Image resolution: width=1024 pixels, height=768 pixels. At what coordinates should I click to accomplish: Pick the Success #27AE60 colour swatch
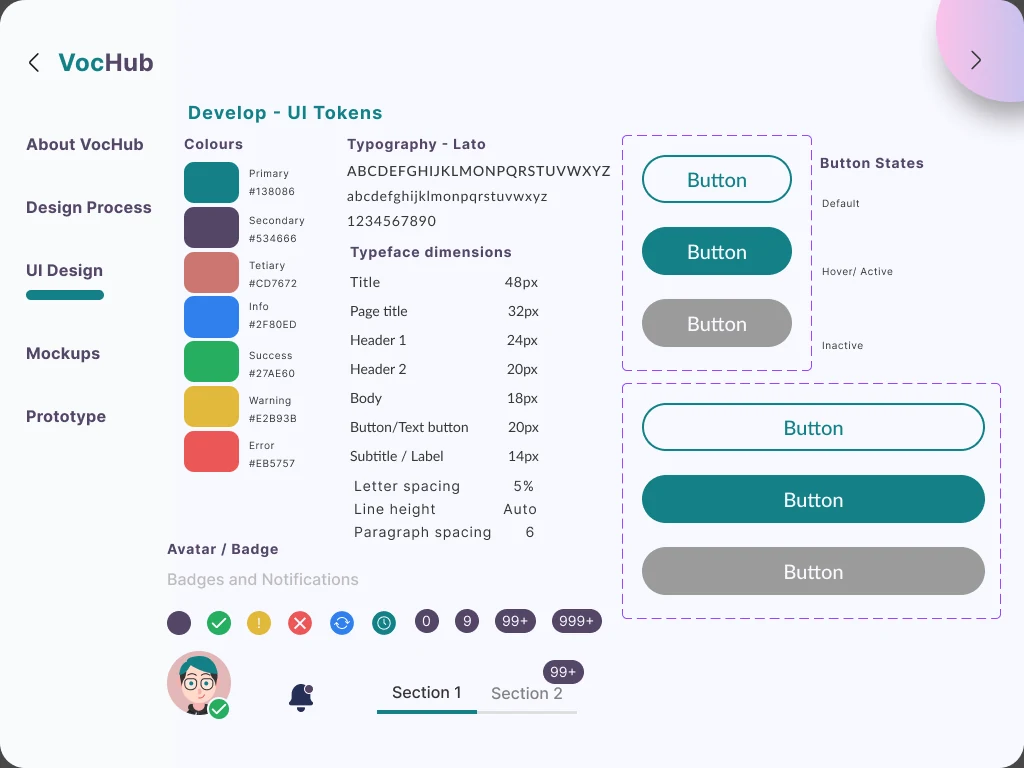212,362
